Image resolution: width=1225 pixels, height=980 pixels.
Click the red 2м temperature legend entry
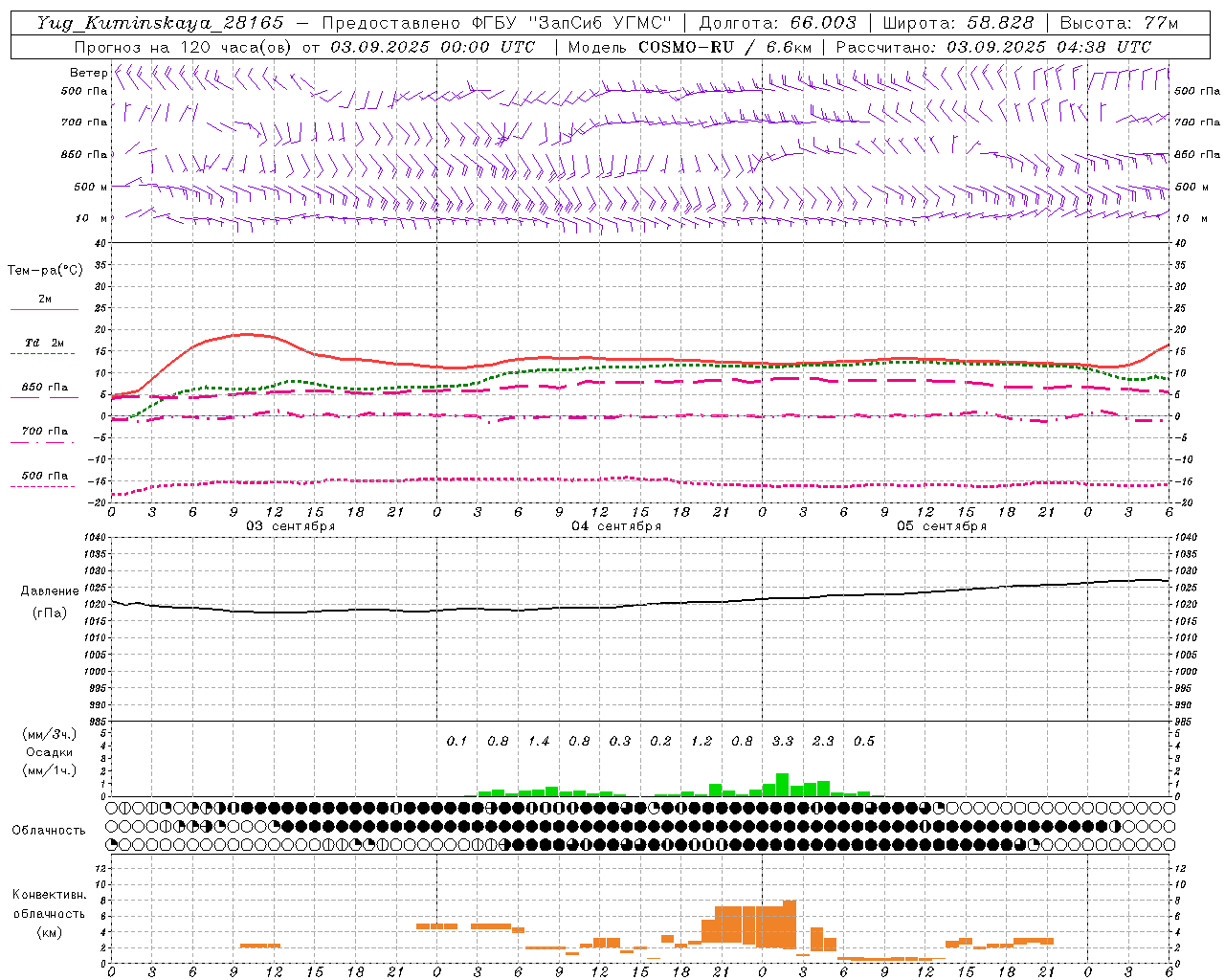pos(44,302)
